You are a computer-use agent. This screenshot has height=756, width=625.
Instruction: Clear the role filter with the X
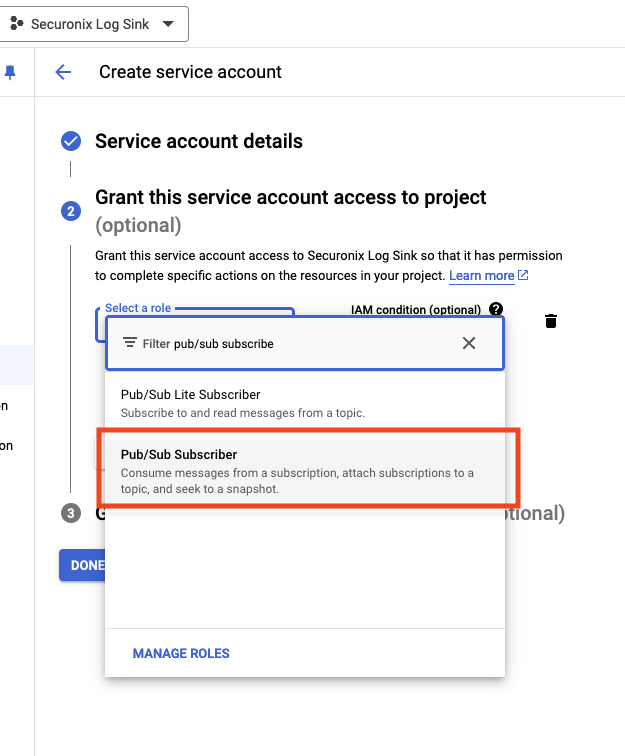(x=469, y=343)
